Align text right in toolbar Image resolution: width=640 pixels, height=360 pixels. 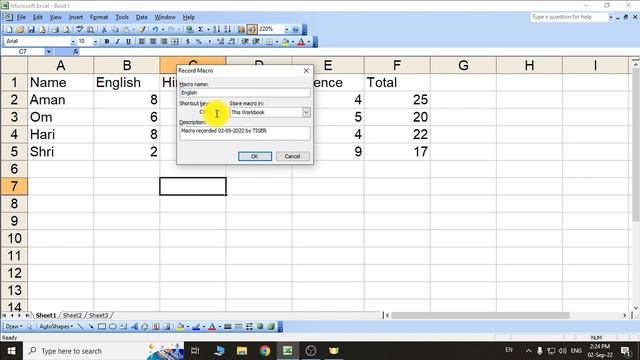click(x=163, y=41)
